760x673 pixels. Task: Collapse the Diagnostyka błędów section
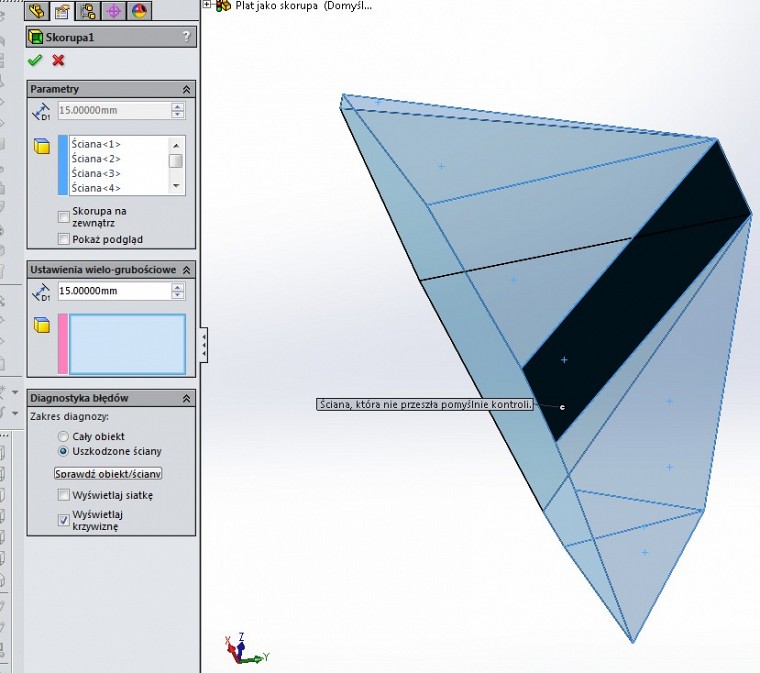(186, 398)
